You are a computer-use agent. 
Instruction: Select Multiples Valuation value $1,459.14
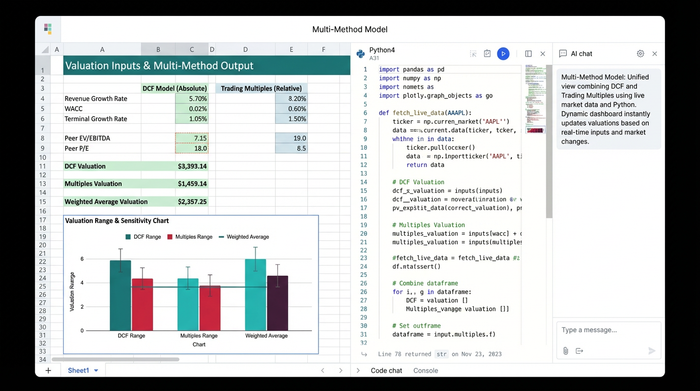[192, 183]
